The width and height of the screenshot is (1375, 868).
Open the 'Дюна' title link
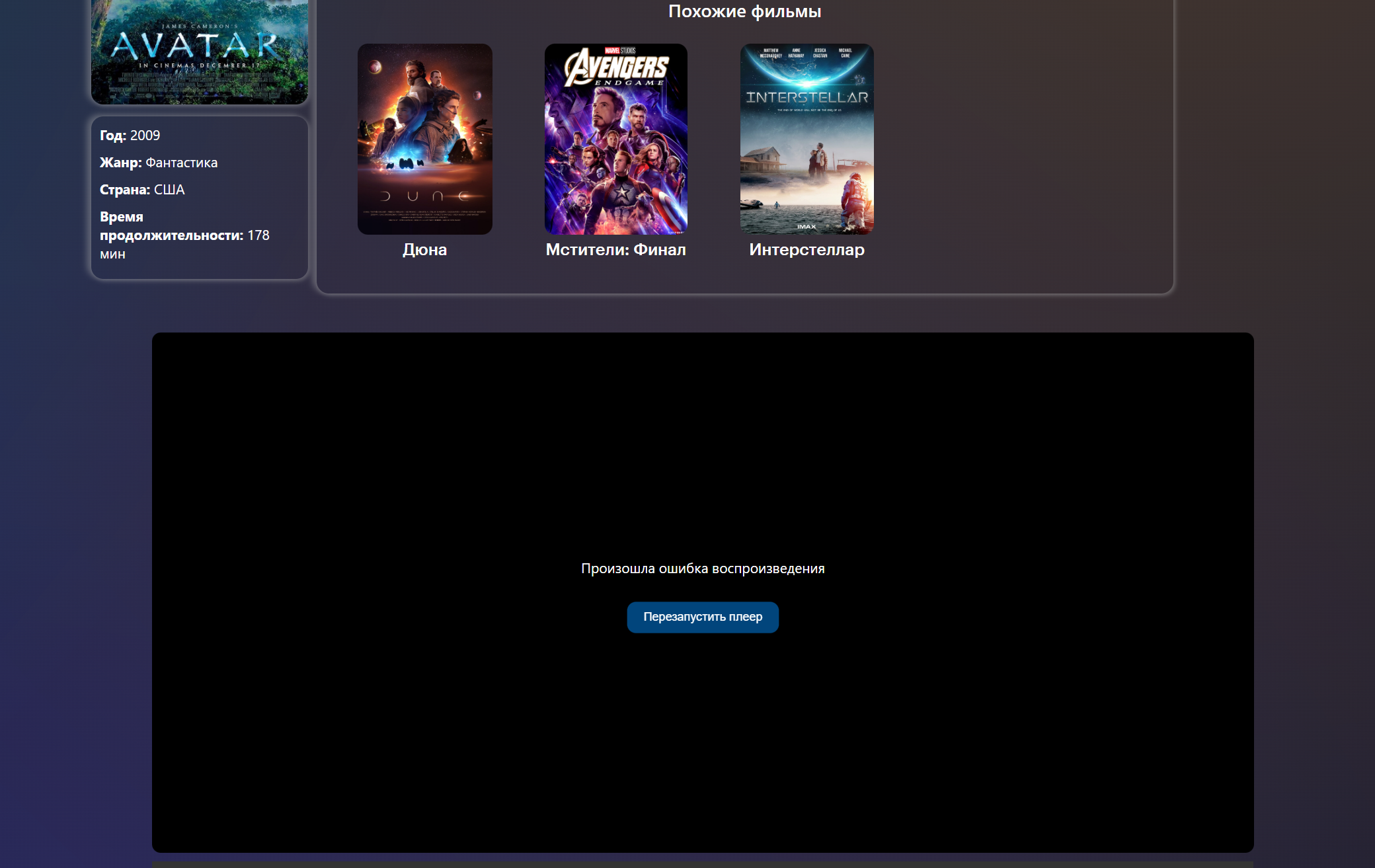coord(424,250)
